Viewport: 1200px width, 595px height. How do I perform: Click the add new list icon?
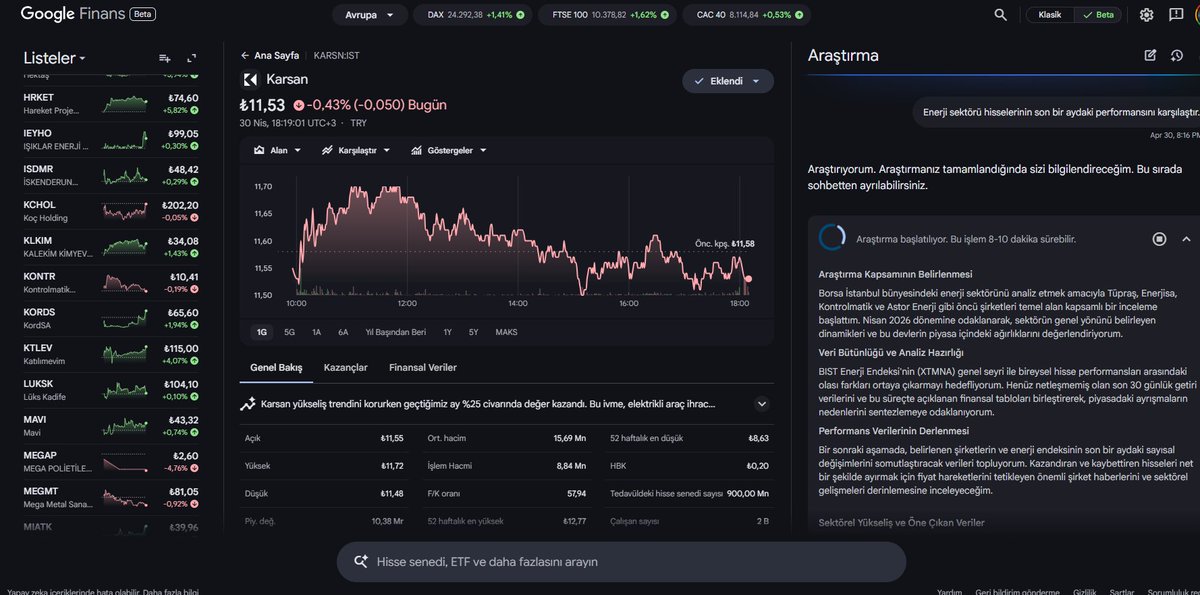tap(165, 59)
